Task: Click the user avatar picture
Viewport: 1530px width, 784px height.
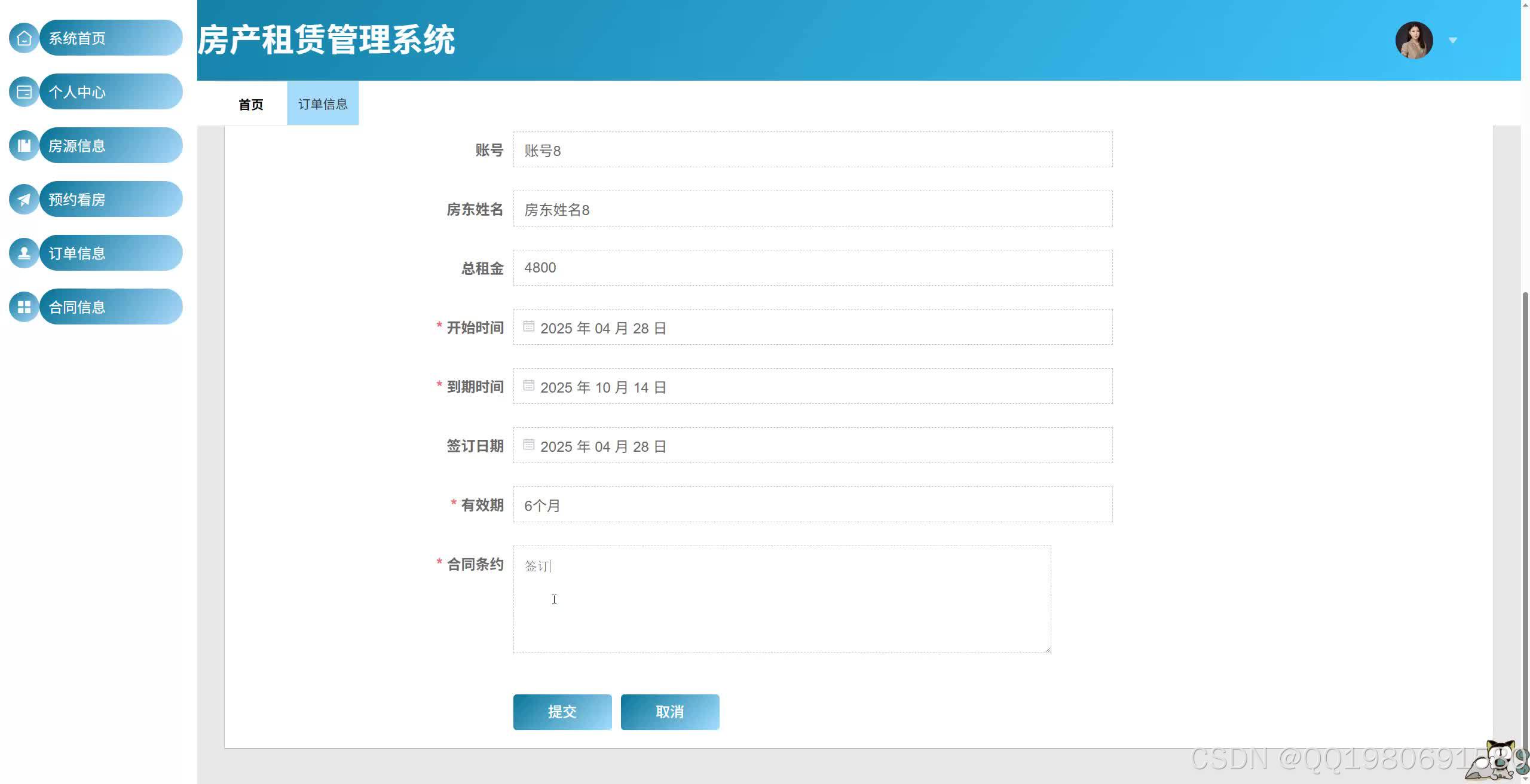Action: click(x=1415, y=40)
